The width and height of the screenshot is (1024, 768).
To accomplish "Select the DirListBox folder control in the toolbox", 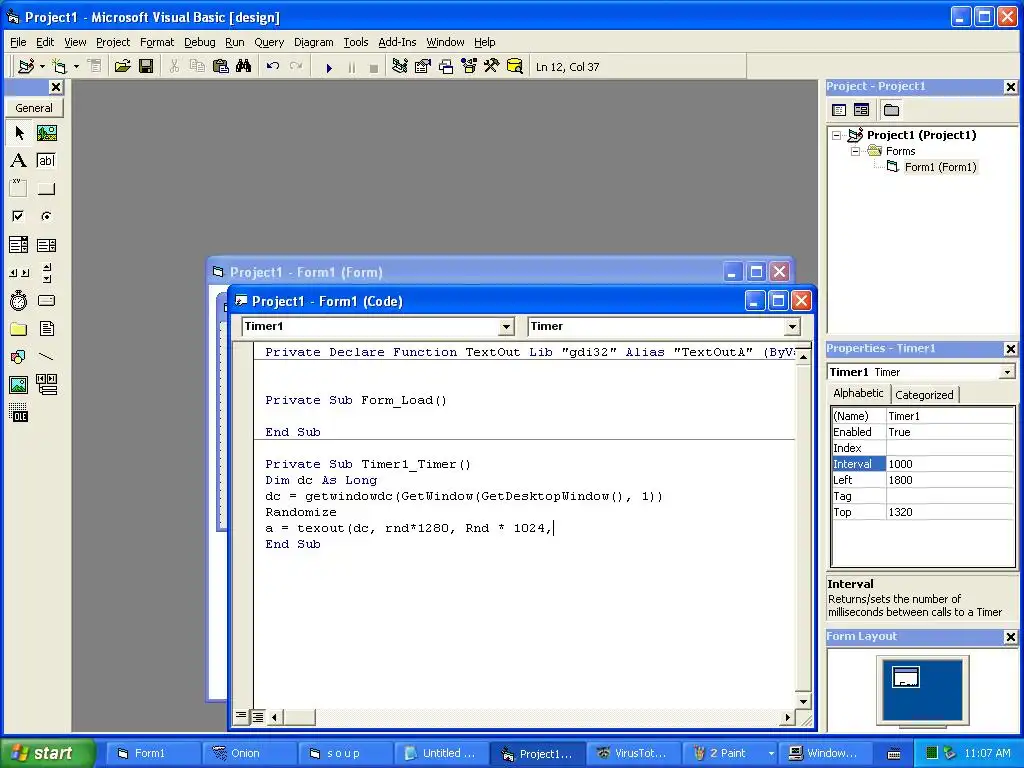I will point(19,328).
